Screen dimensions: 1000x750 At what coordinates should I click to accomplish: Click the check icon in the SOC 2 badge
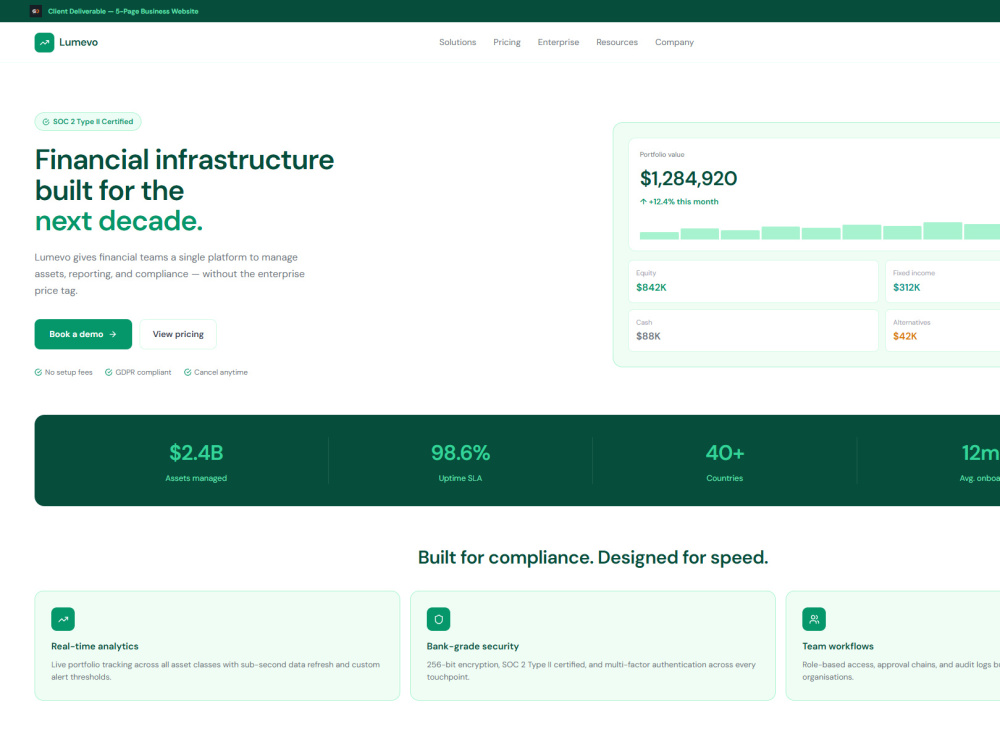(46, 122)
